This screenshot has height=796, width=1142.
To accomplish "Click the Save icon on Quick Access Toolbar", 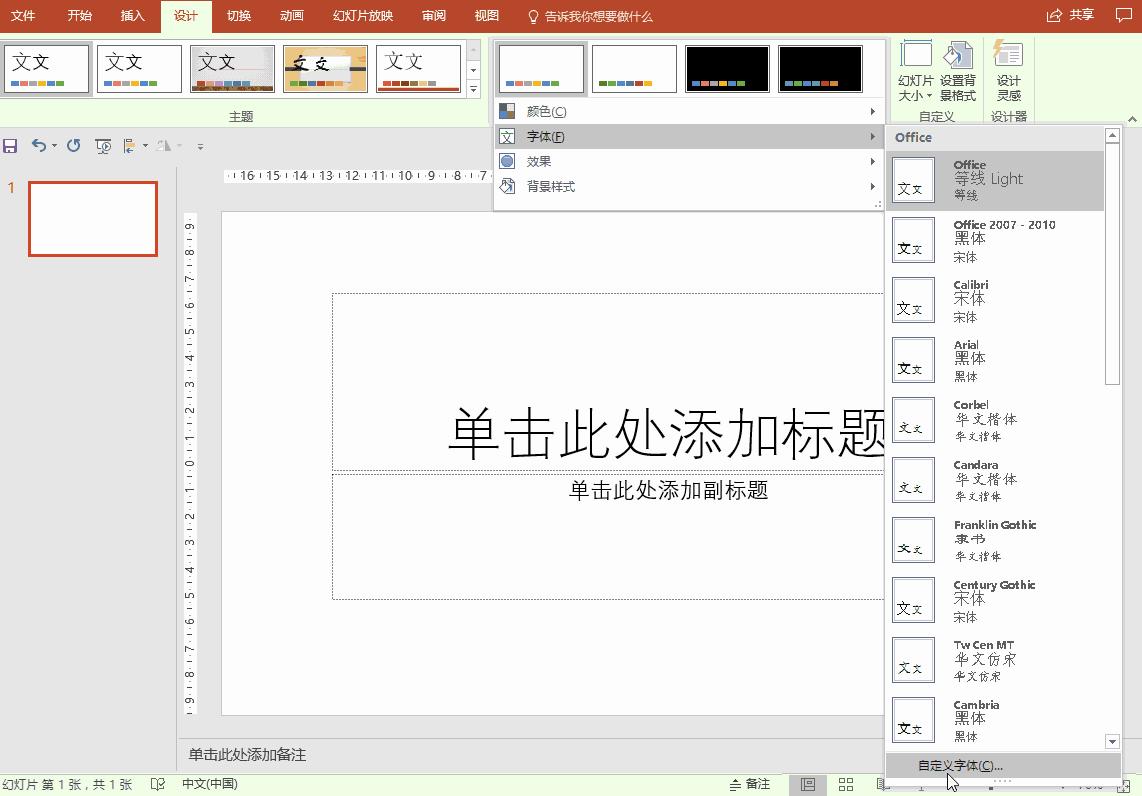I will [x=11, y=145].
